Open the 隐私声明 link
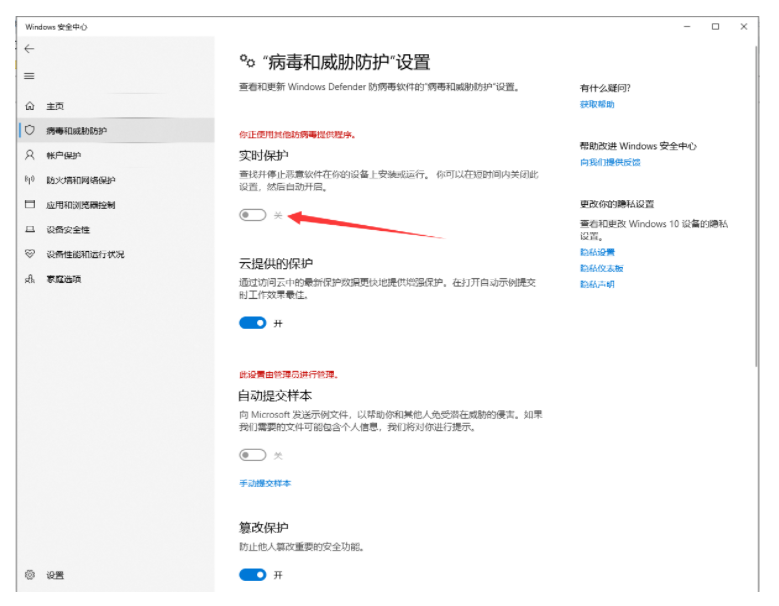Viewport: 779px width, 606px height. click(597, 284)
